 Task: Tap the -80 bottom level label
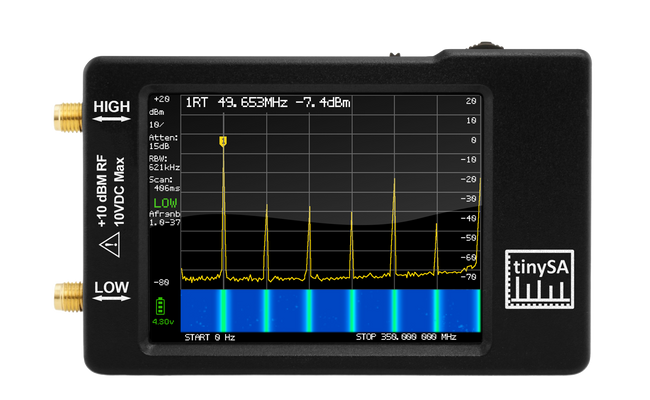click(x=160, y=283)
